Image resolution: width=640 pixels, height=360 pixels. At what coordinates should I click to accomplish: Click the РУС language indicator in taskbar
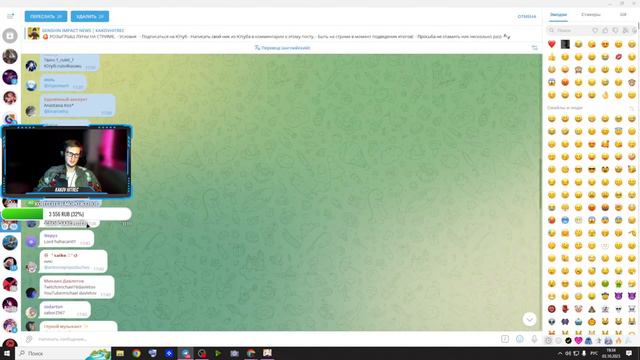click(x=594, y=353)
